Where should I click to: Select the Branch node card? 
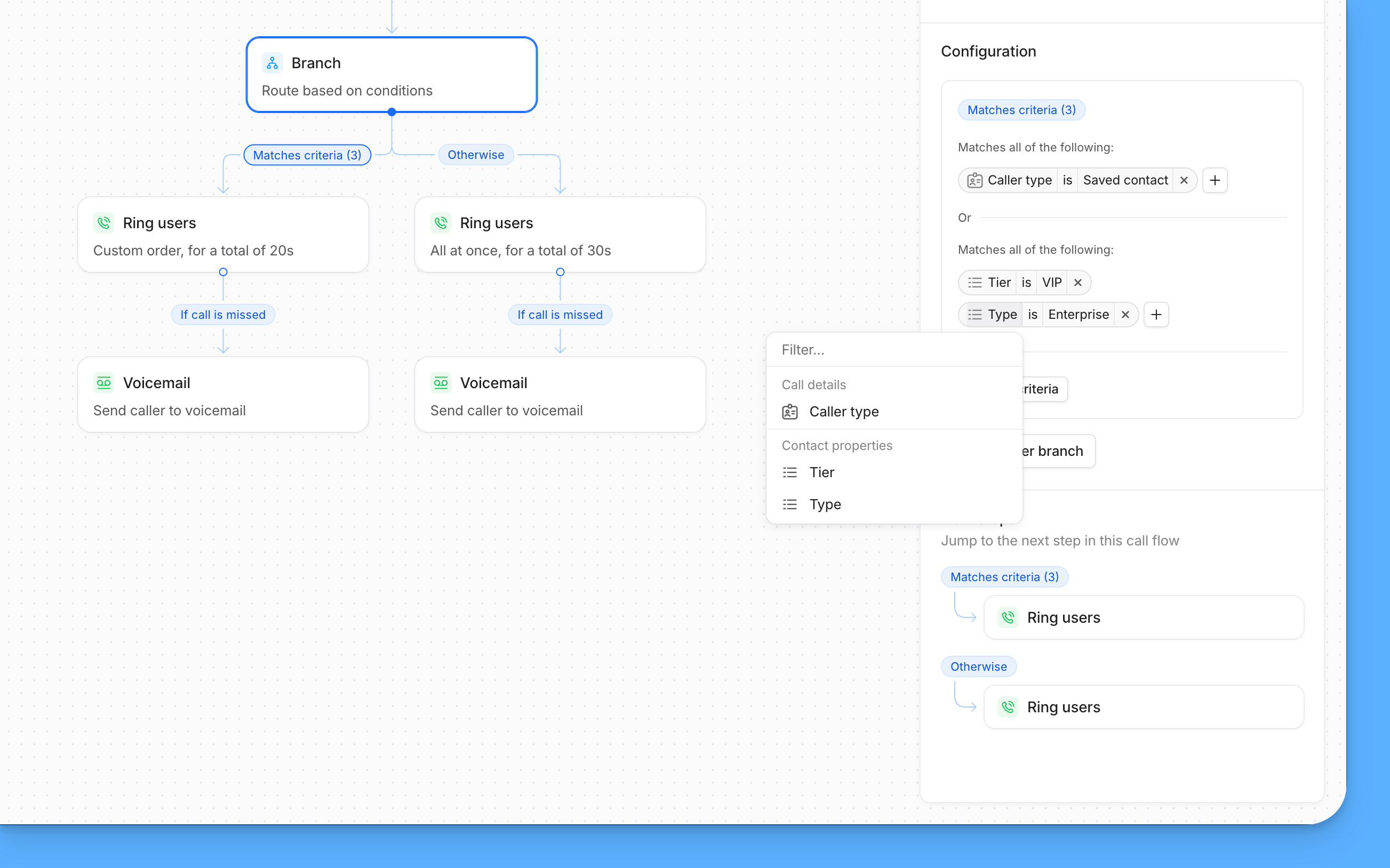point(392,75)
